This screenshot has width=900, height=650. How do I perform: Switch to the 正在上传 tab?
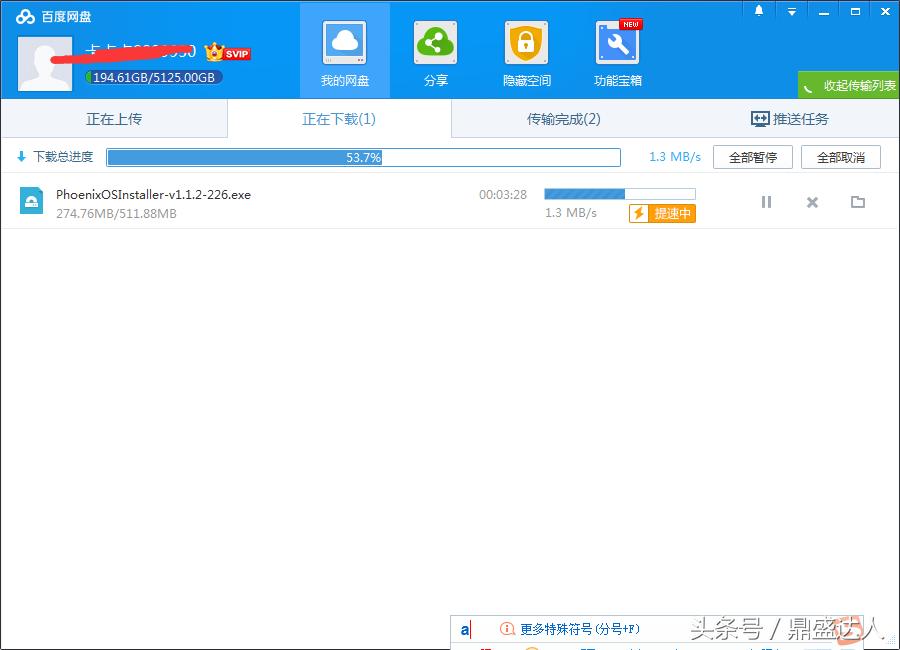coord(113,118)
